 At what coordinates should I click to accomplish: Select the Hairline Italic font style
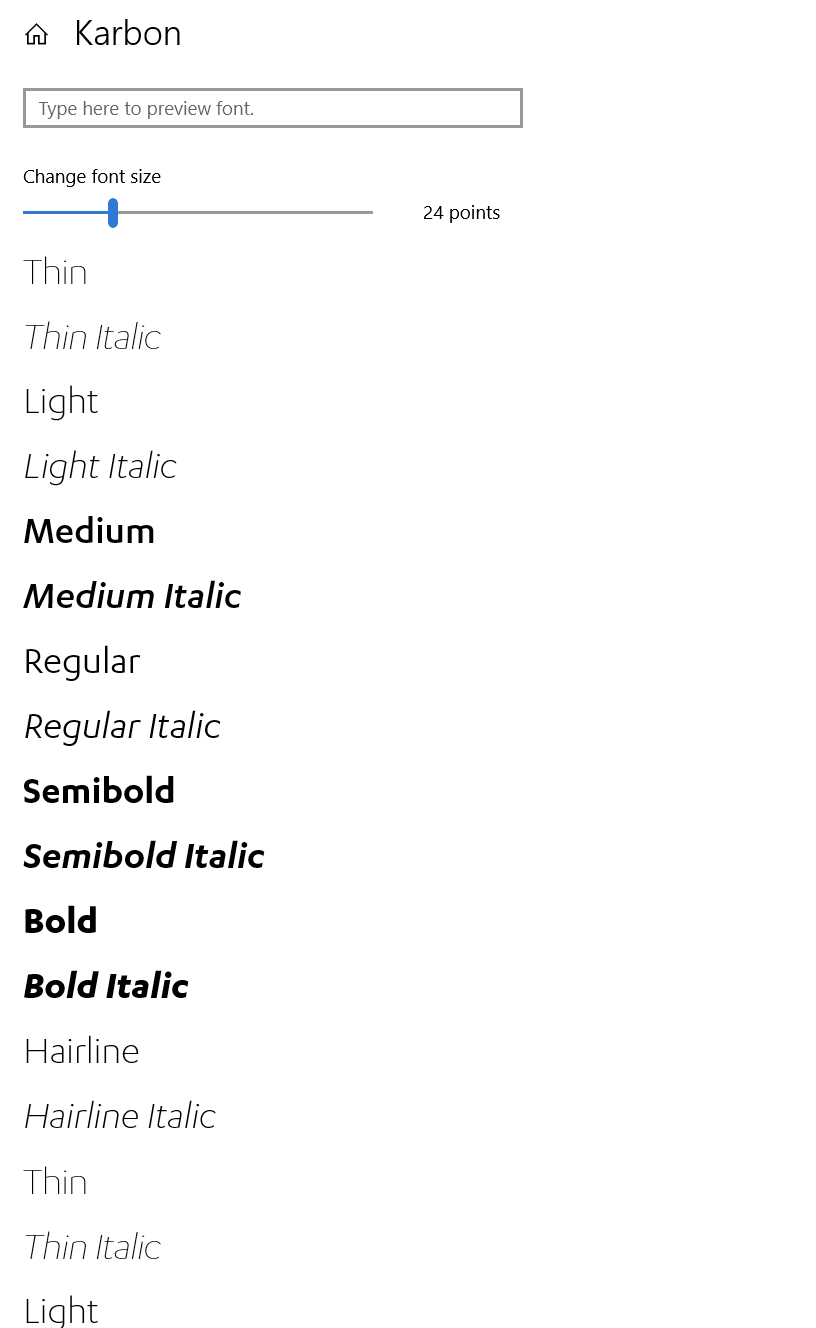(119, 1115)
